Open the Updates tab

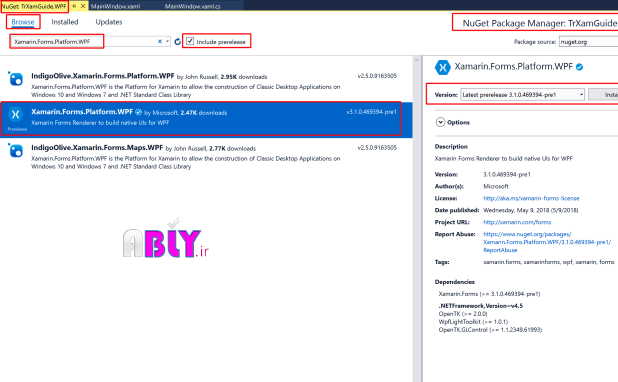109,22
